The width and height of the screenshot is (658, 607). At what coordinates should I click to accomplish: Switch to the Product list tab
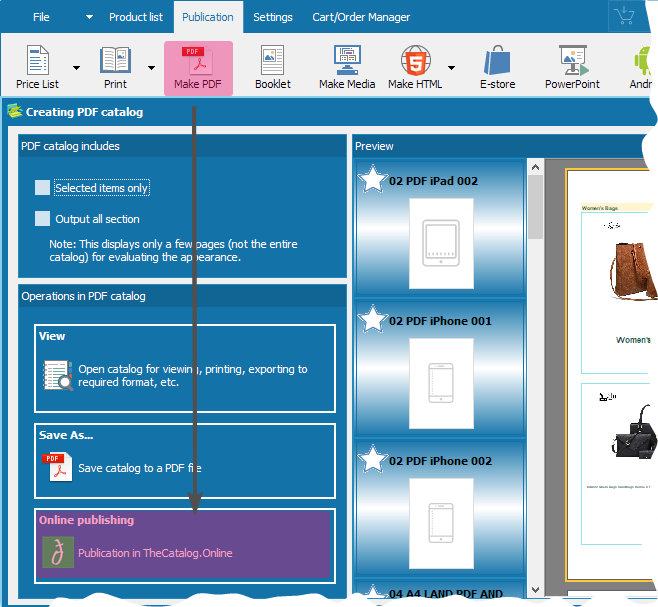[136, 17]
